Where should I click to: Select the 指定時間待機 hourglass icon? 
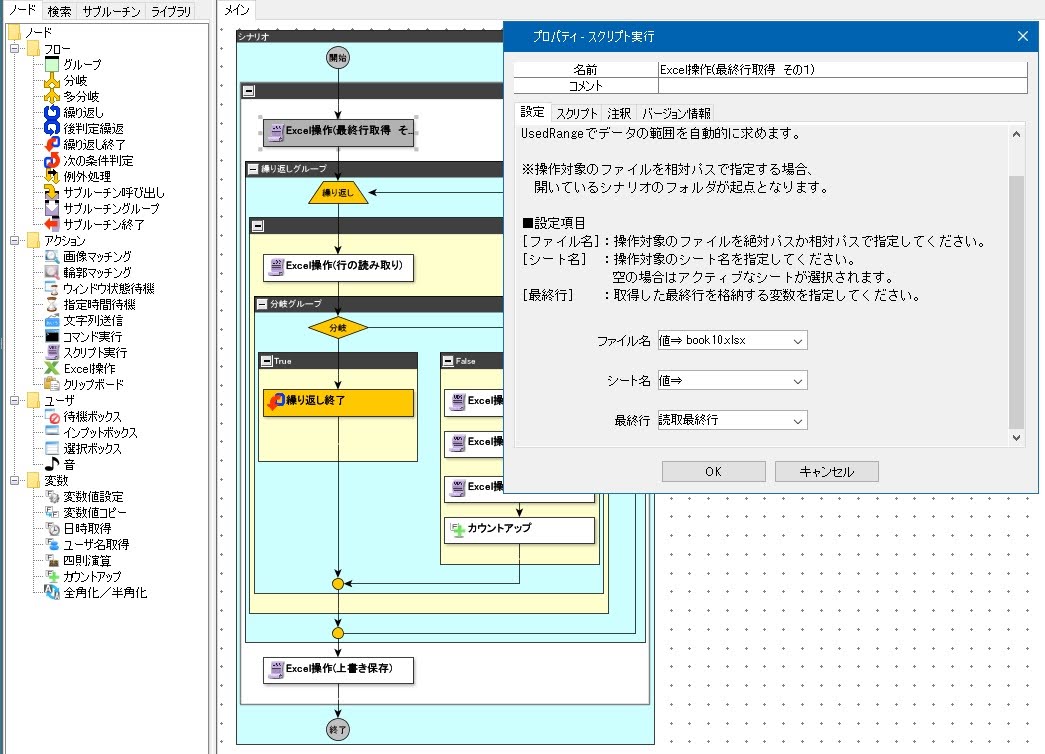52,305
